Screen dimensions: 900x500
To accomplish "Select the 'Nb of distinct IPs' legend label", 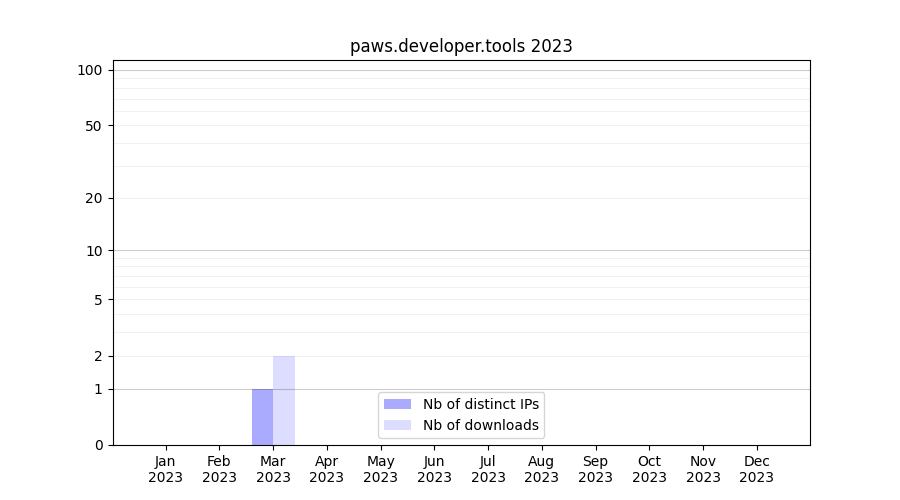I will 480,404.
